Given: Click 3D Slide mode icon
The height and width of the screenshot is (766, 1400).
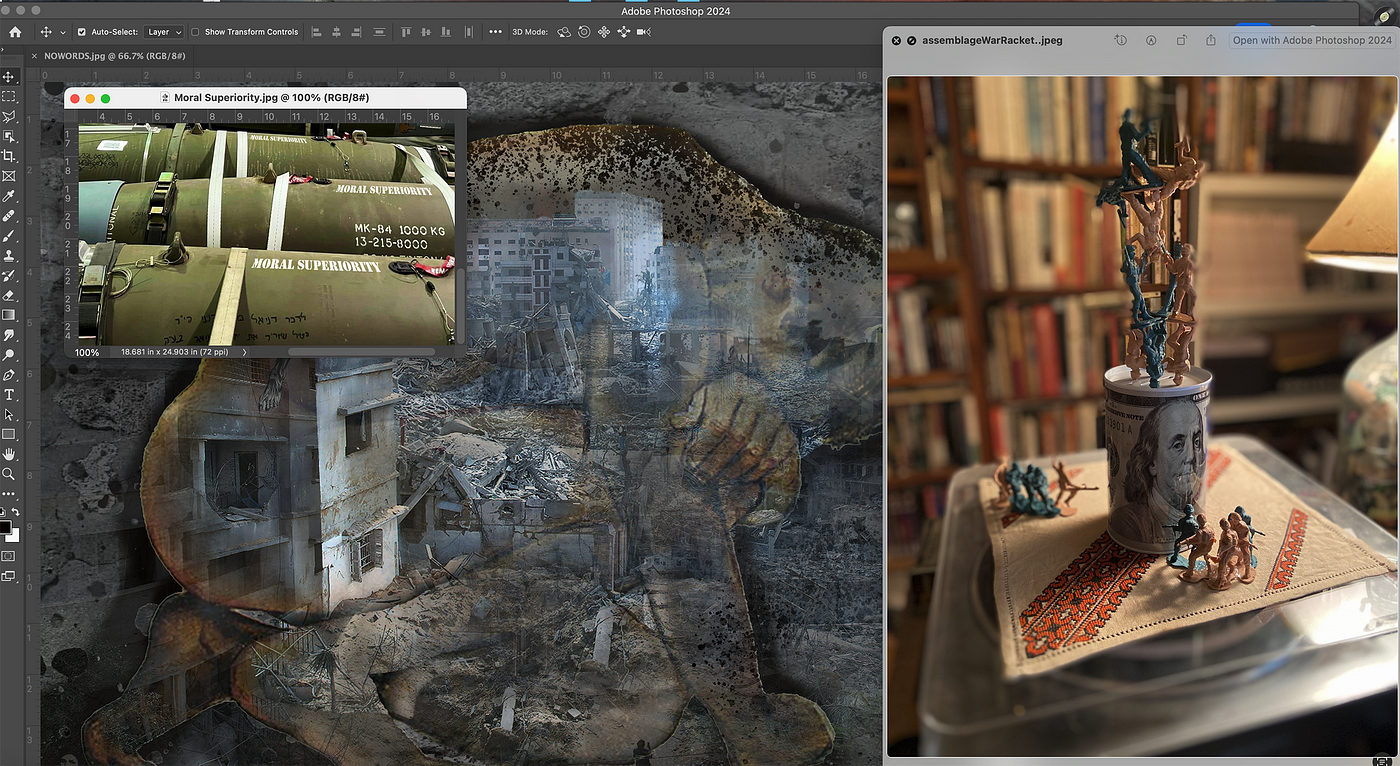Looking at the screenshot, I should point(623,32).
